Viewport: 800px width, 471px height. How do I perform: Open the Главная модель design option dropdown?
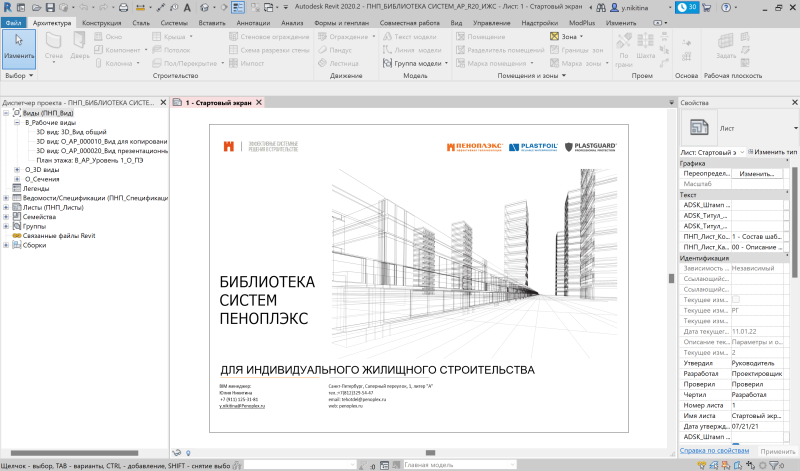[459, 465]
